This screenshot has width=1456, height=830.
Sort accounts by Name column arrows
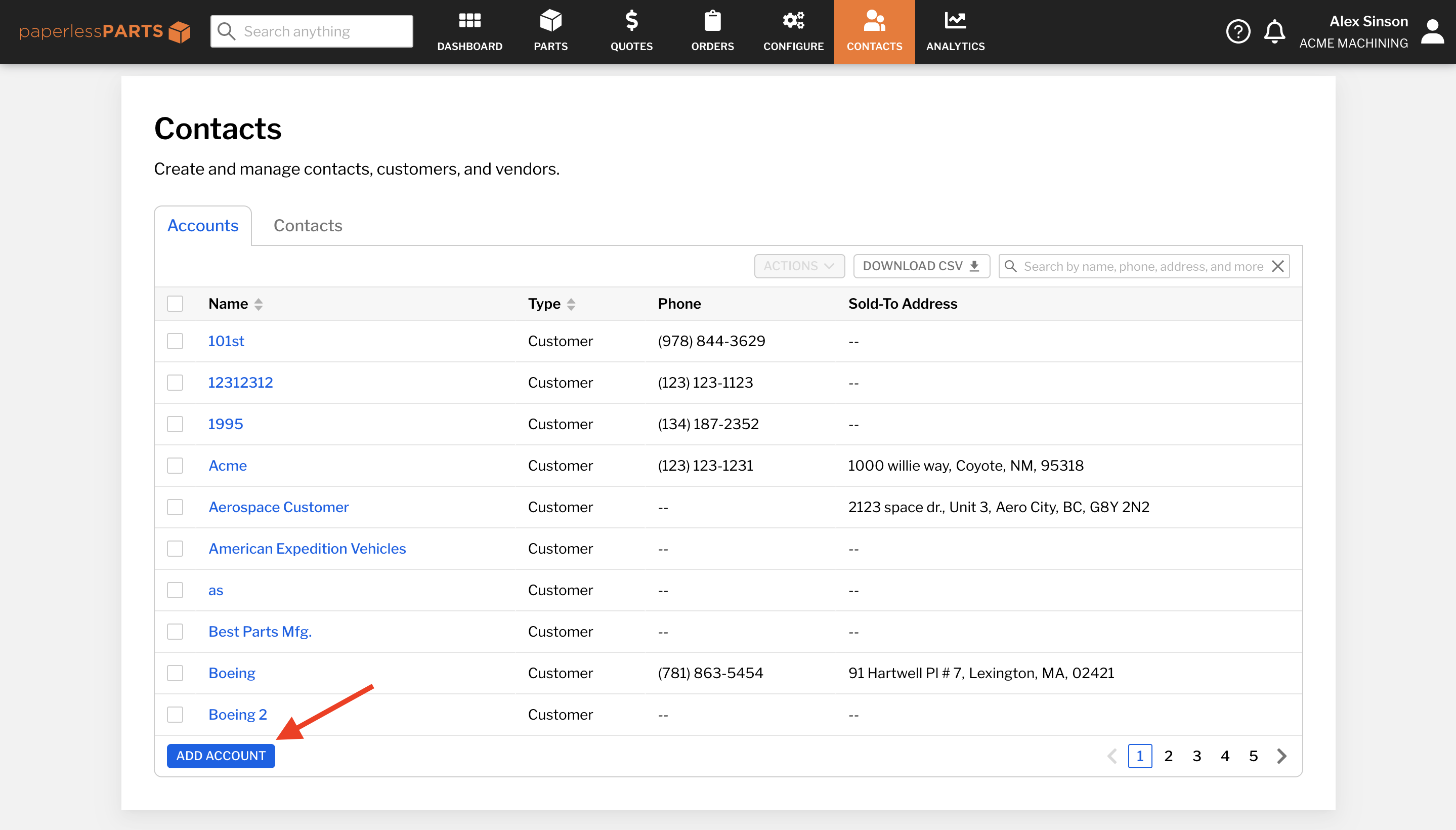pyautogui.click(x=259, y=304)
